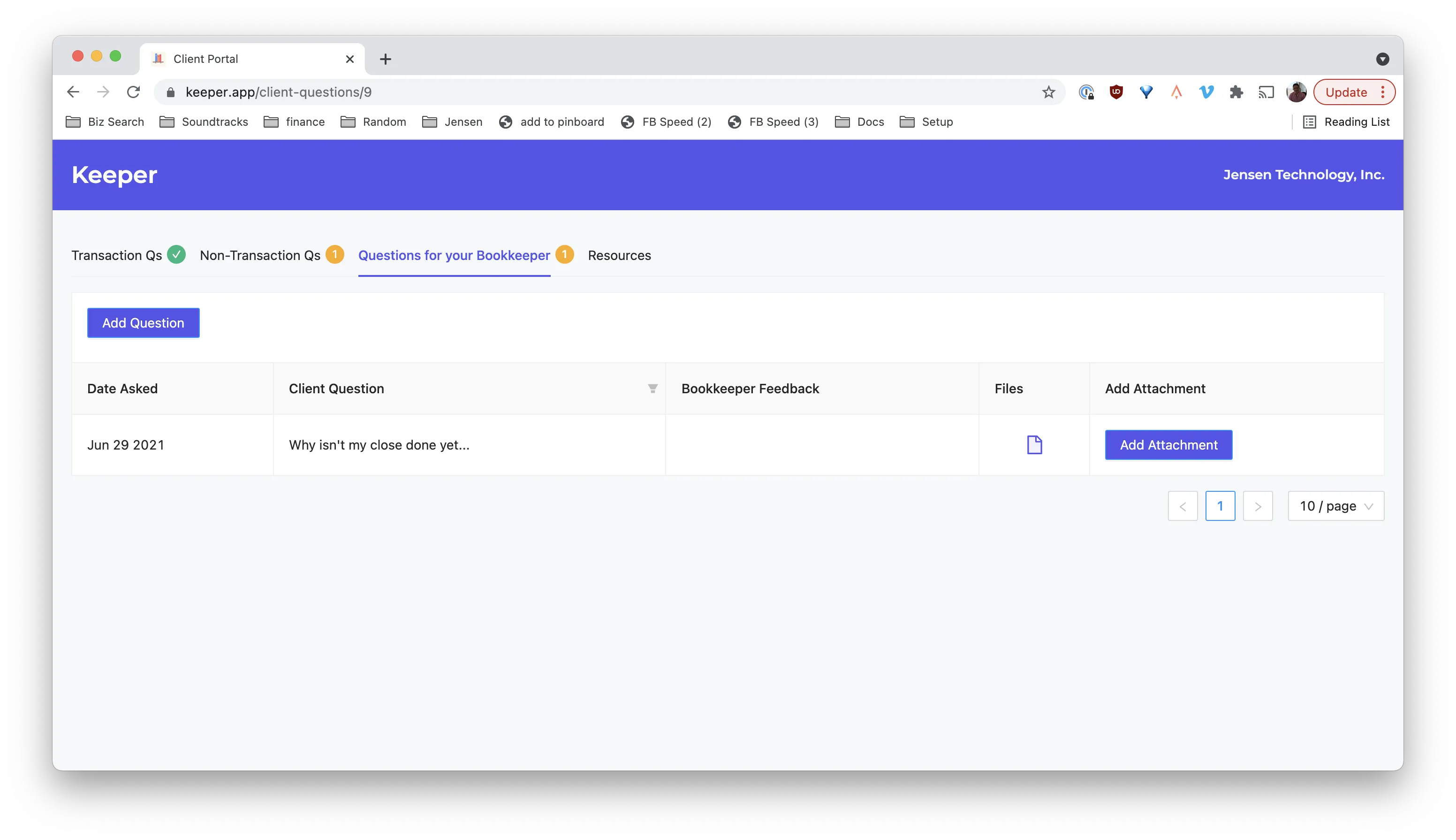Open the Chrome profile avatar
This screenshot has width=1456, height=840.
coord(1296,92)
